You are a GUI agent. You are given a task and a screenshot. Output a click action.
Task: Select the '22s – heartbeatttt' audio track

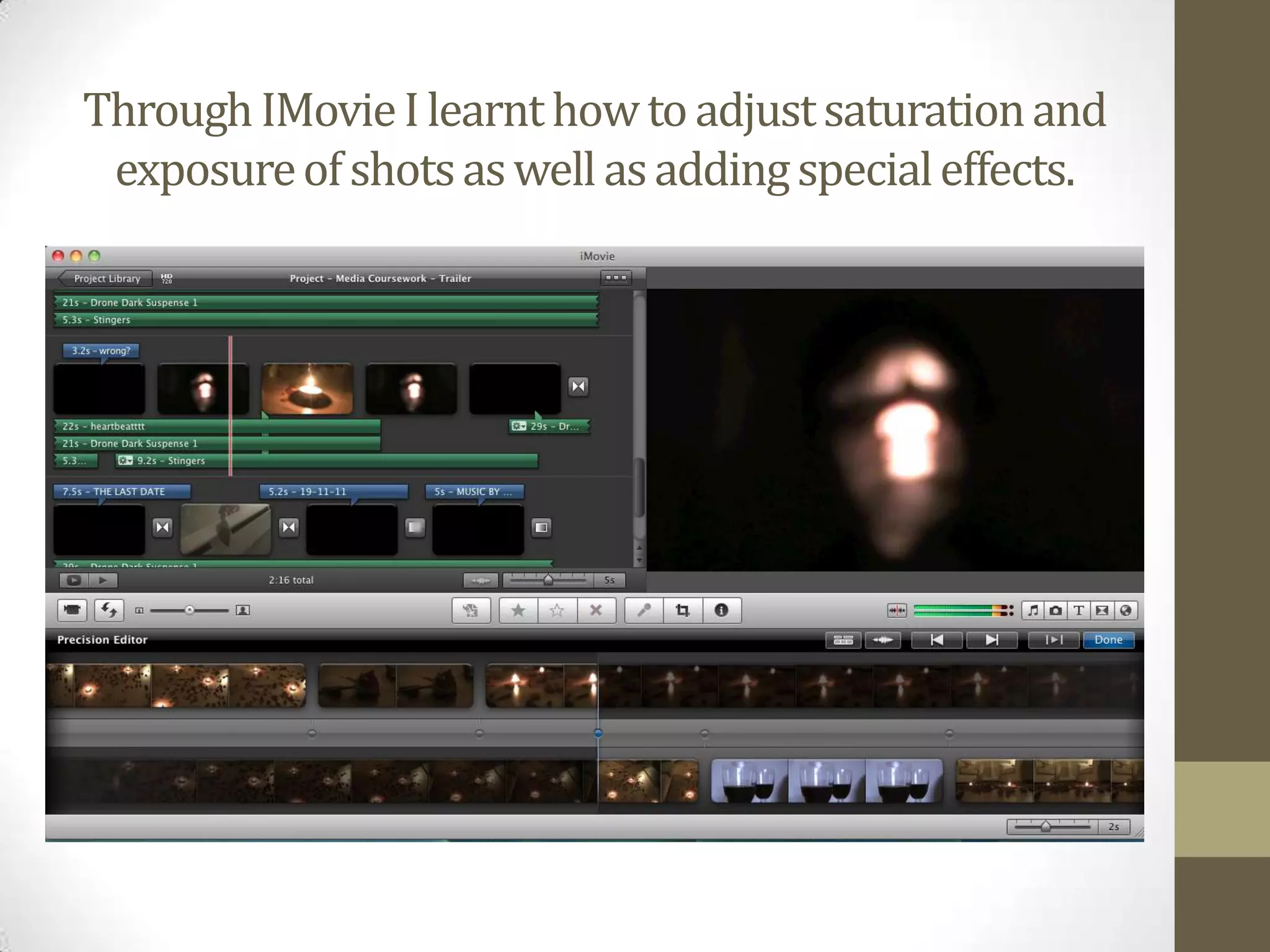(x=217, y=426)
